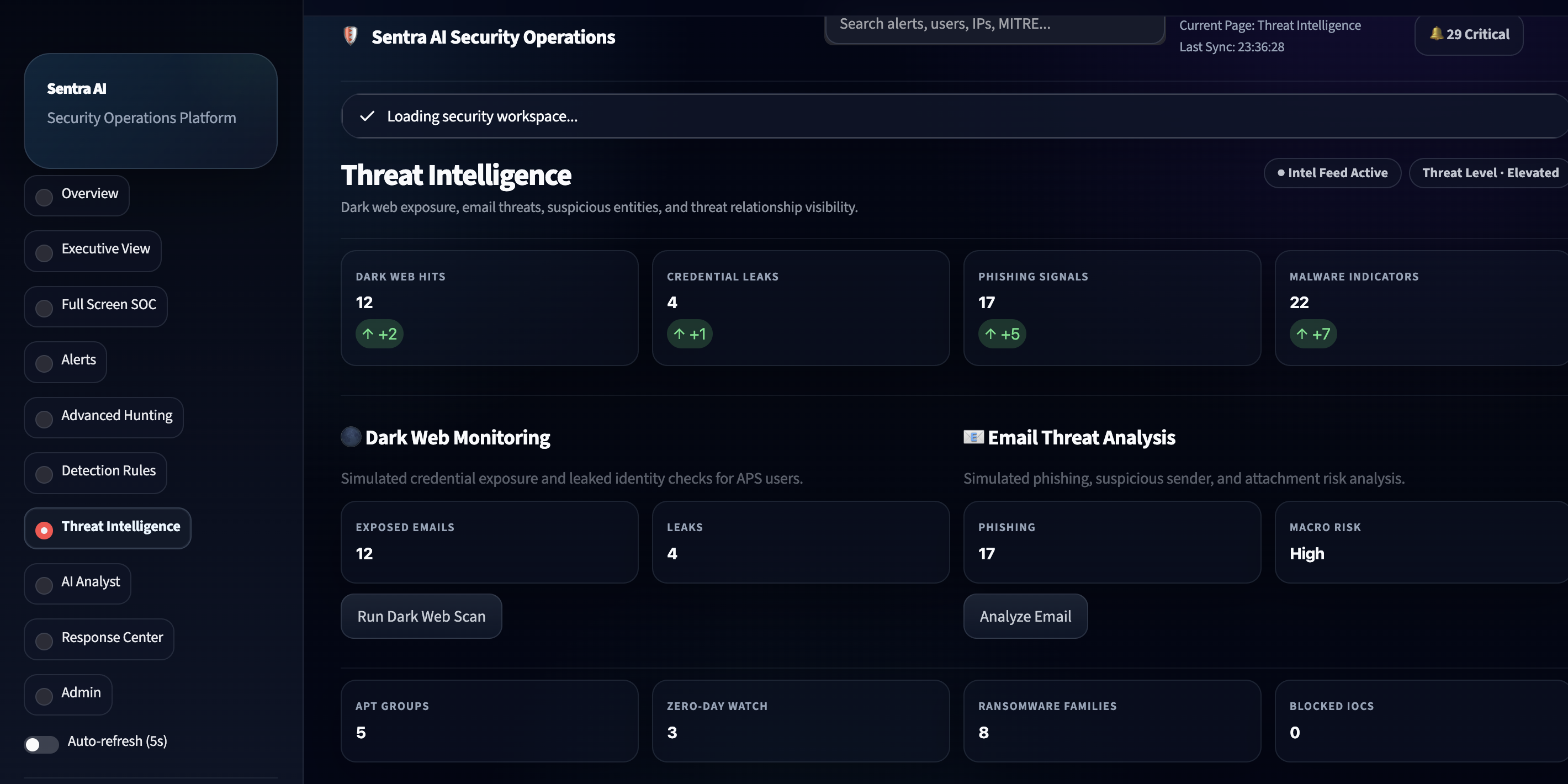Click the Dark Web Monitoring section heading
1568x784 pixels.
point(457,437)
